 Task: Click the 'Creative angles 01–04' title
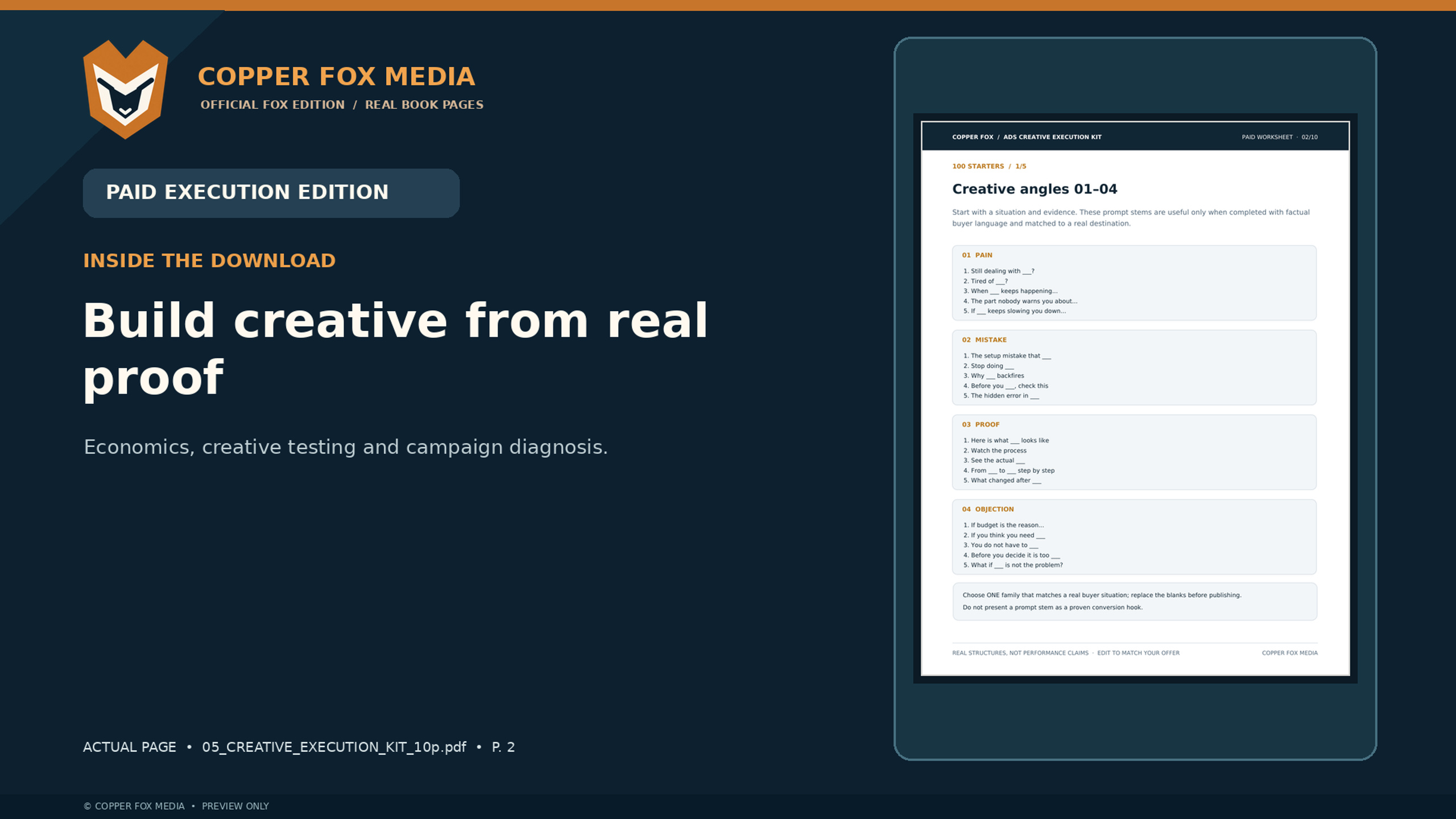pos(1035,189)
